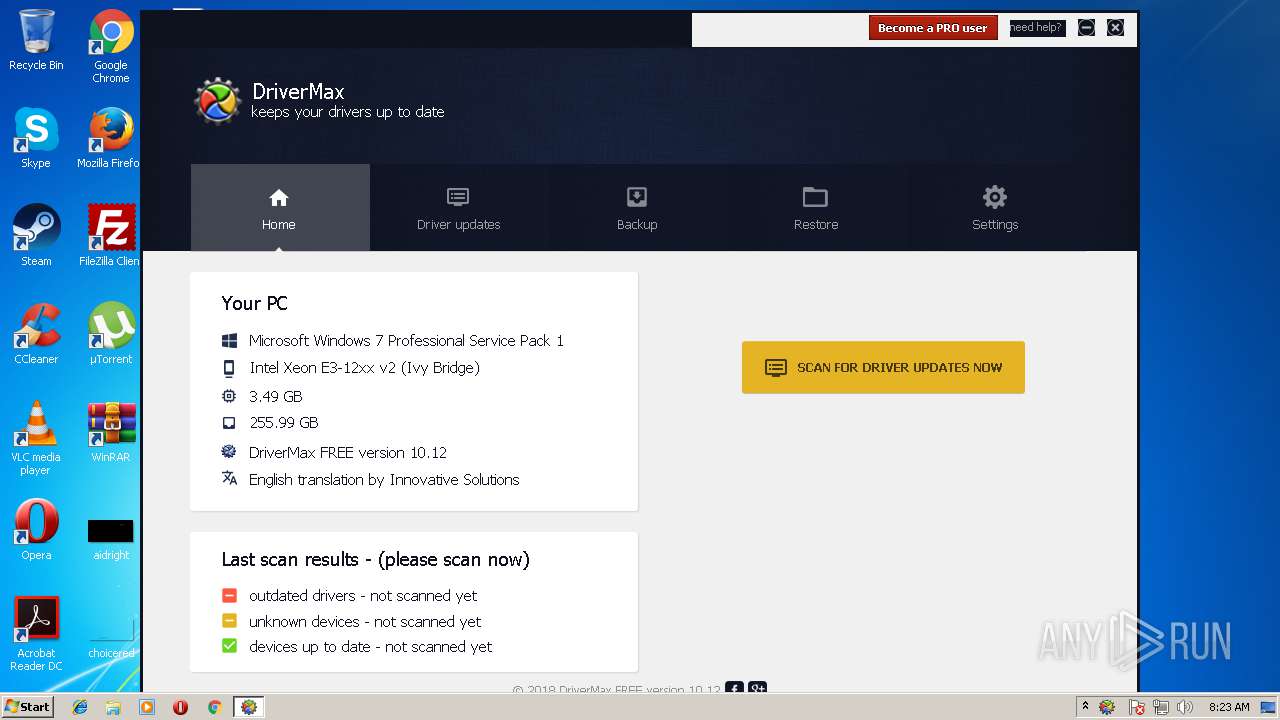
Task: Open the Google Plus icon in footer
Action: [x=757, y=689]
